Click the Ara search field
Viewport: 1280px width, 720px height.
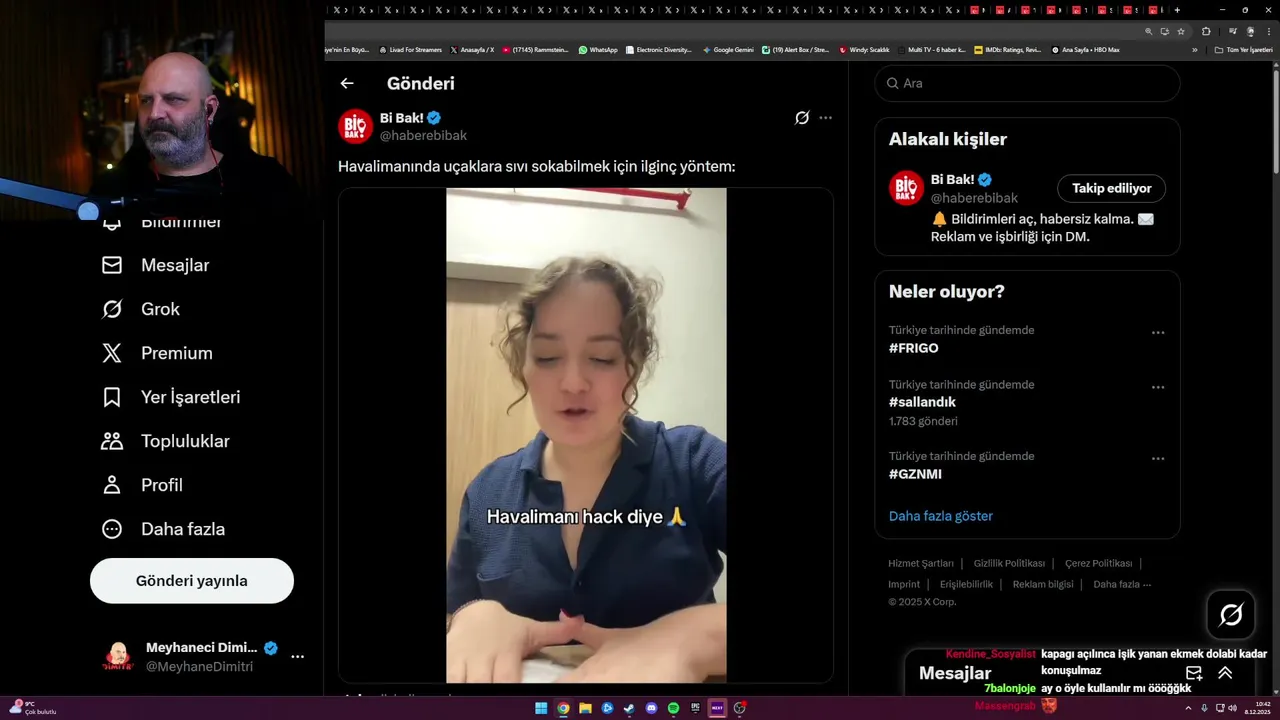pos(1027,83)
